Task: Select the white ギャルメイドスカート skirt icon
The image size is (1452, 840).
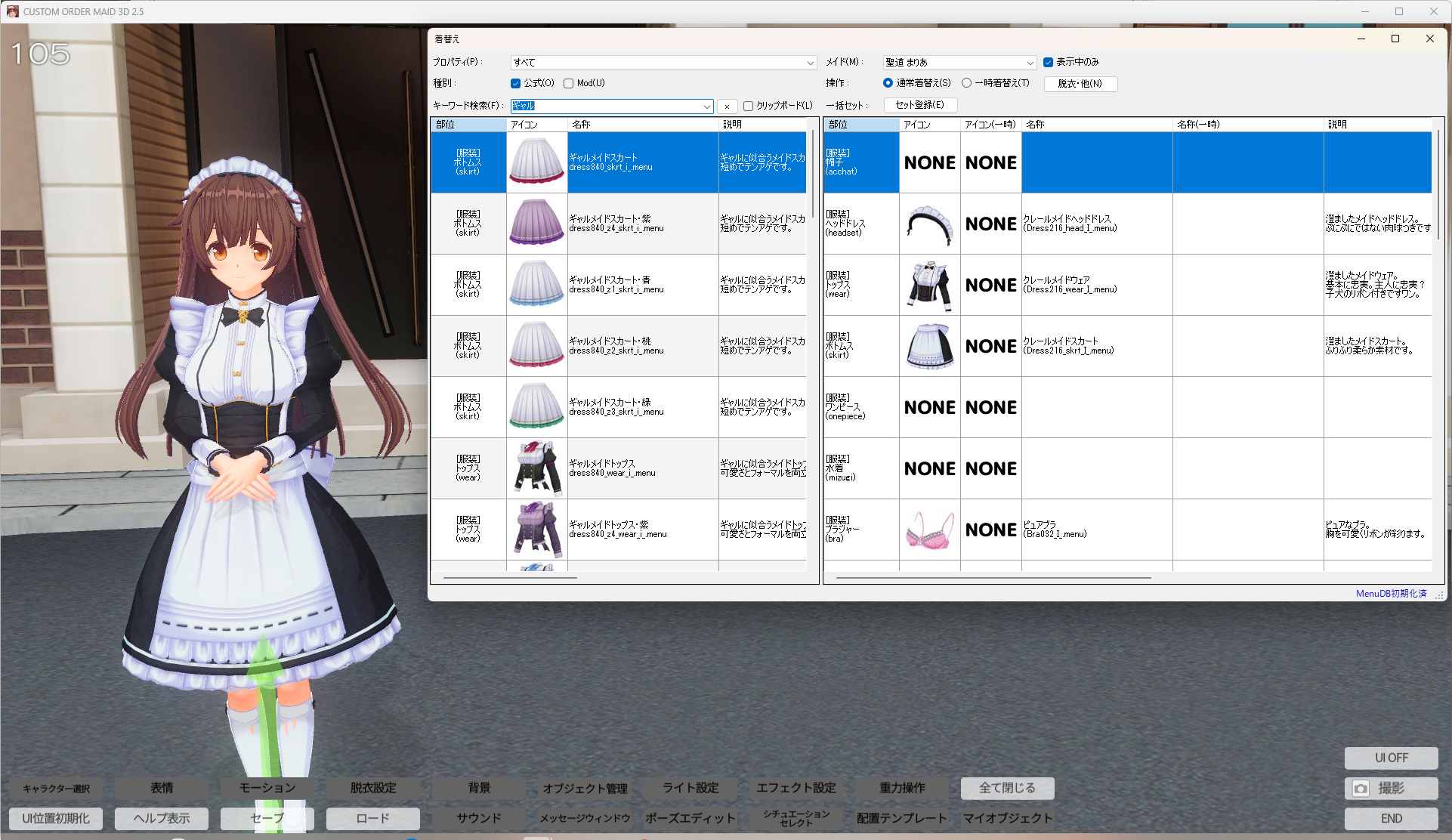Action: [x=537, y=162]
